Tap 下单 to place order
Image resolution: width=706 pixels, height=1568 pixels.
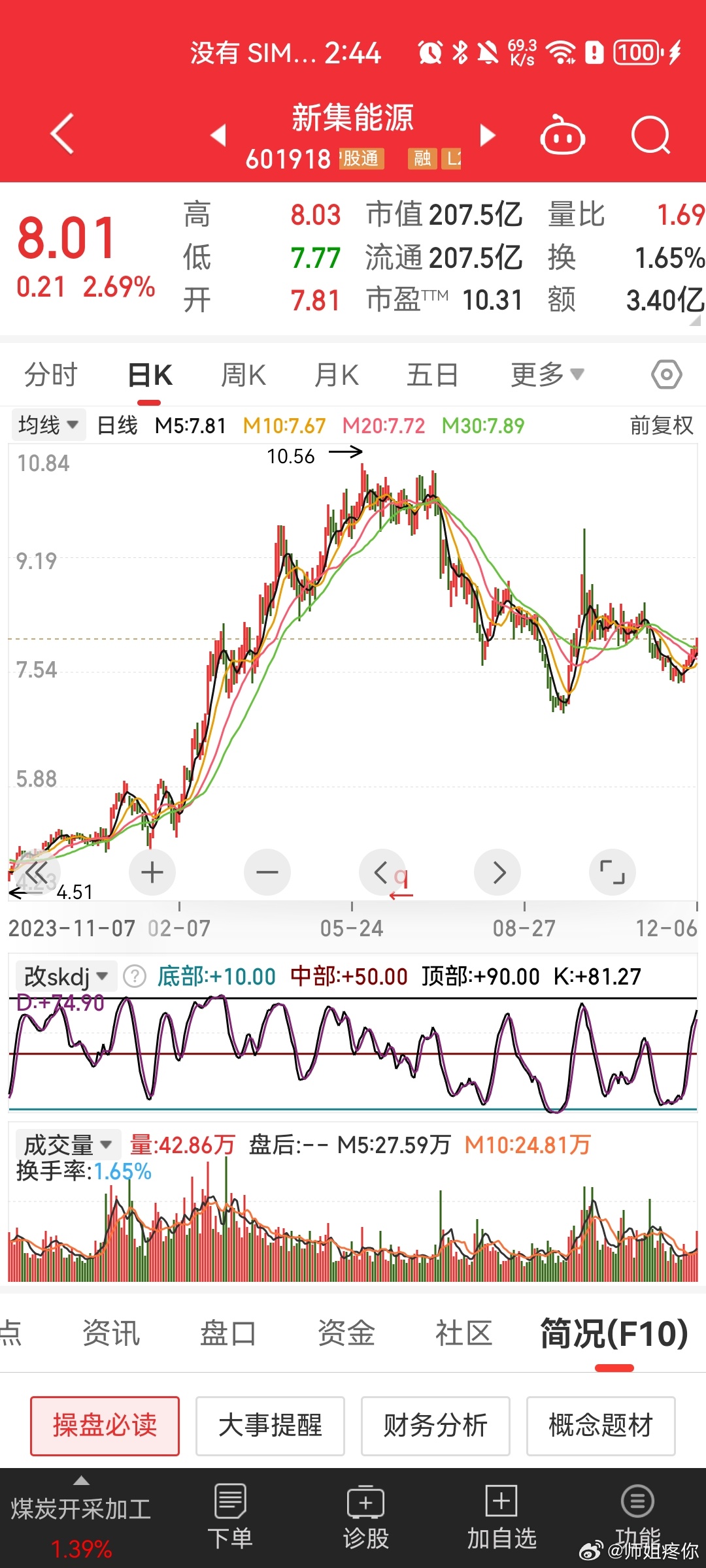click(x=230, y=1517)
